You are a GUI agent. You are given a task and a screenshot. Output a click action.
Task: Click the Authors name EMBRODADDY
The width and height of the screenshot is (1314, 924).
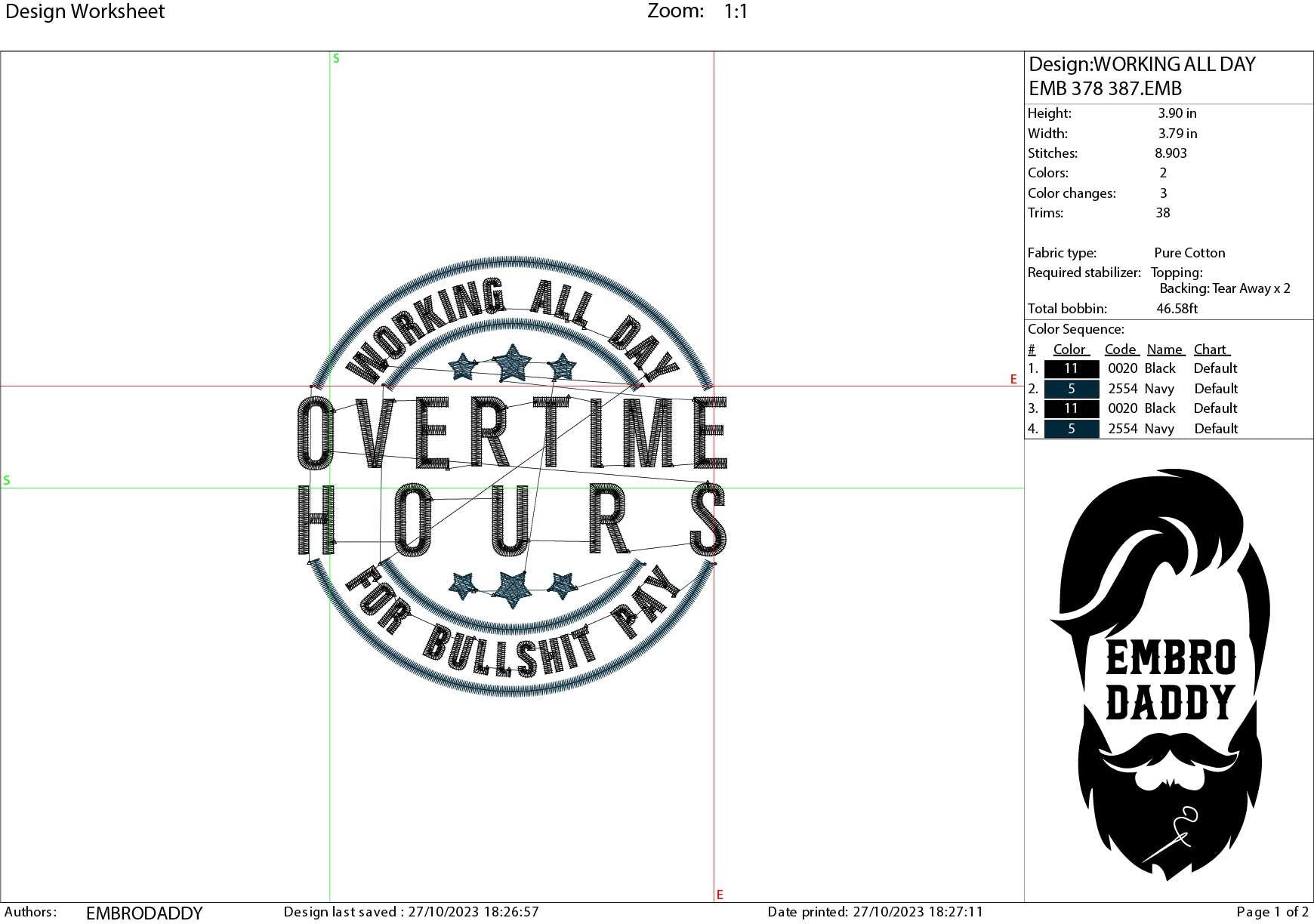click(144, 913)
